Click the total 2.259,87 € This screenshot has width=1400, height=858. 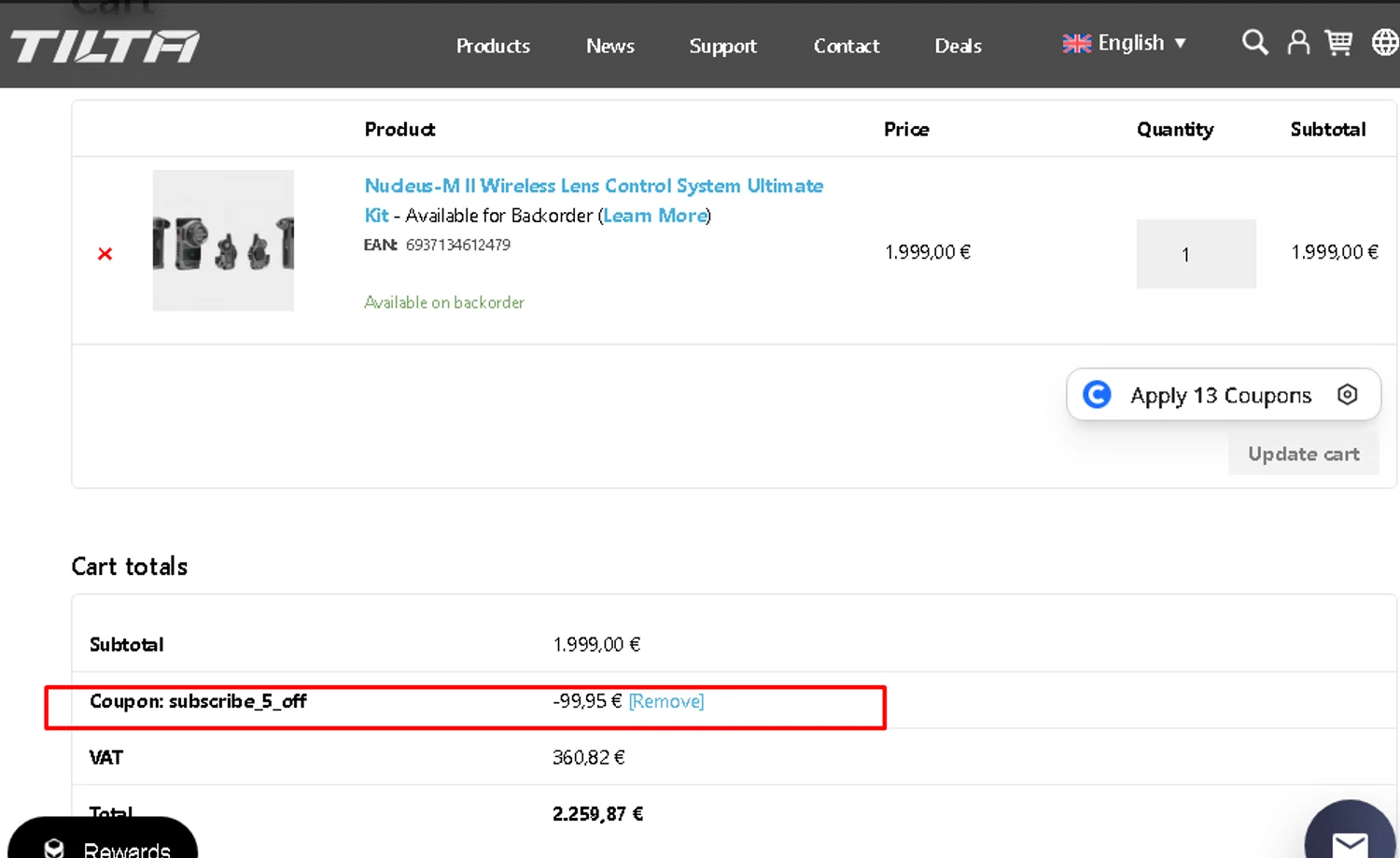point(598,814)
